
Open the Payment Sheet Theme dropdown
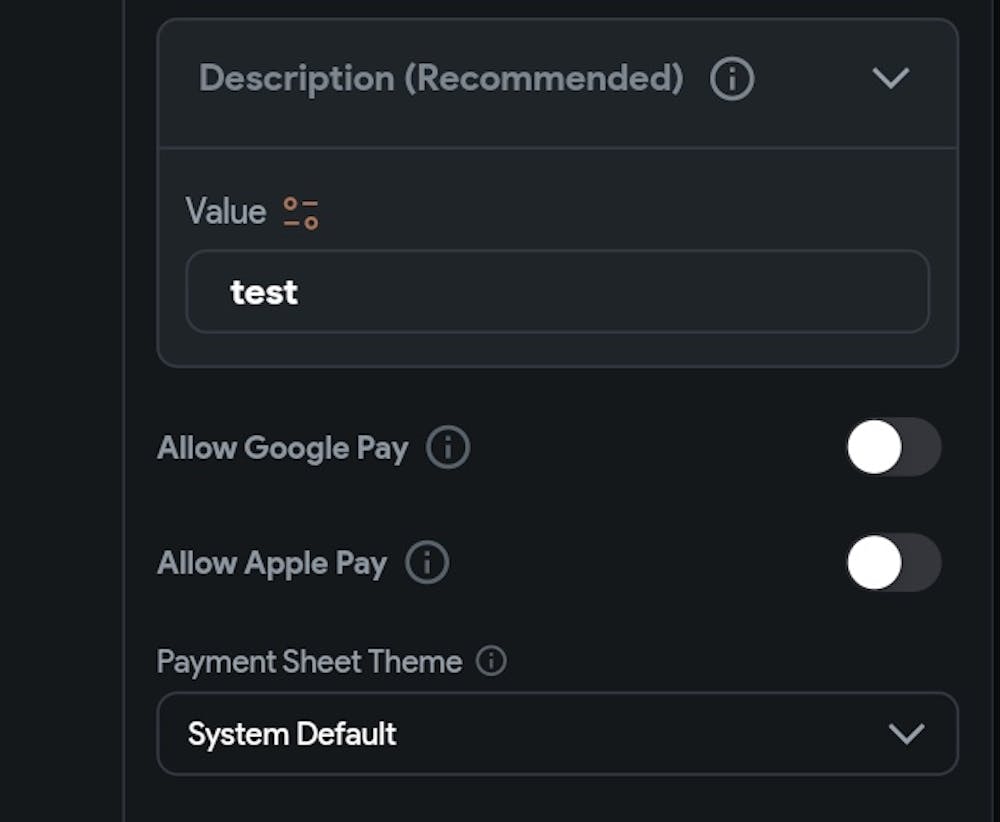pos(557,734)
